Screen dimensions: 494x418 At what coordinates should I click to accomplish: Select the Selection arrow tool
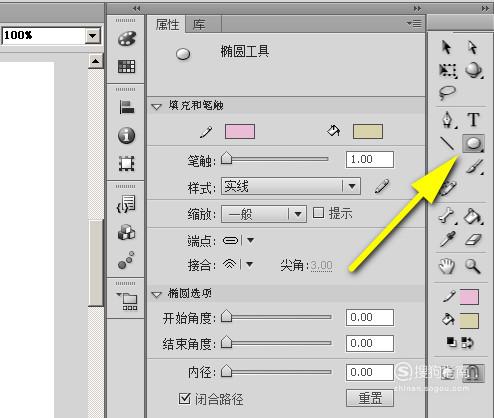pyautogui.click(x=446, y=47)
